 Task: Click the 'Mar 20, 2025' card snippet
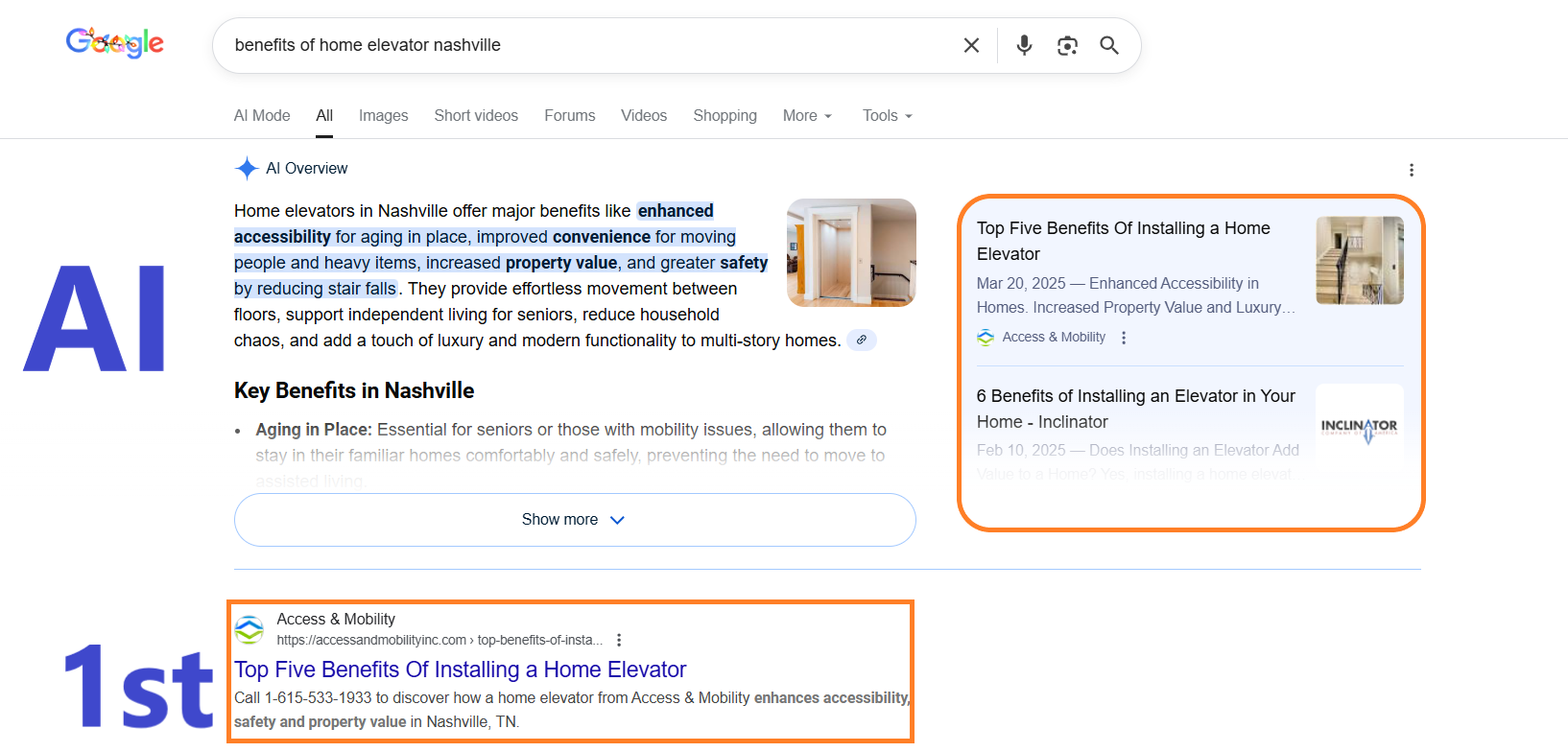pos(1136,295)
